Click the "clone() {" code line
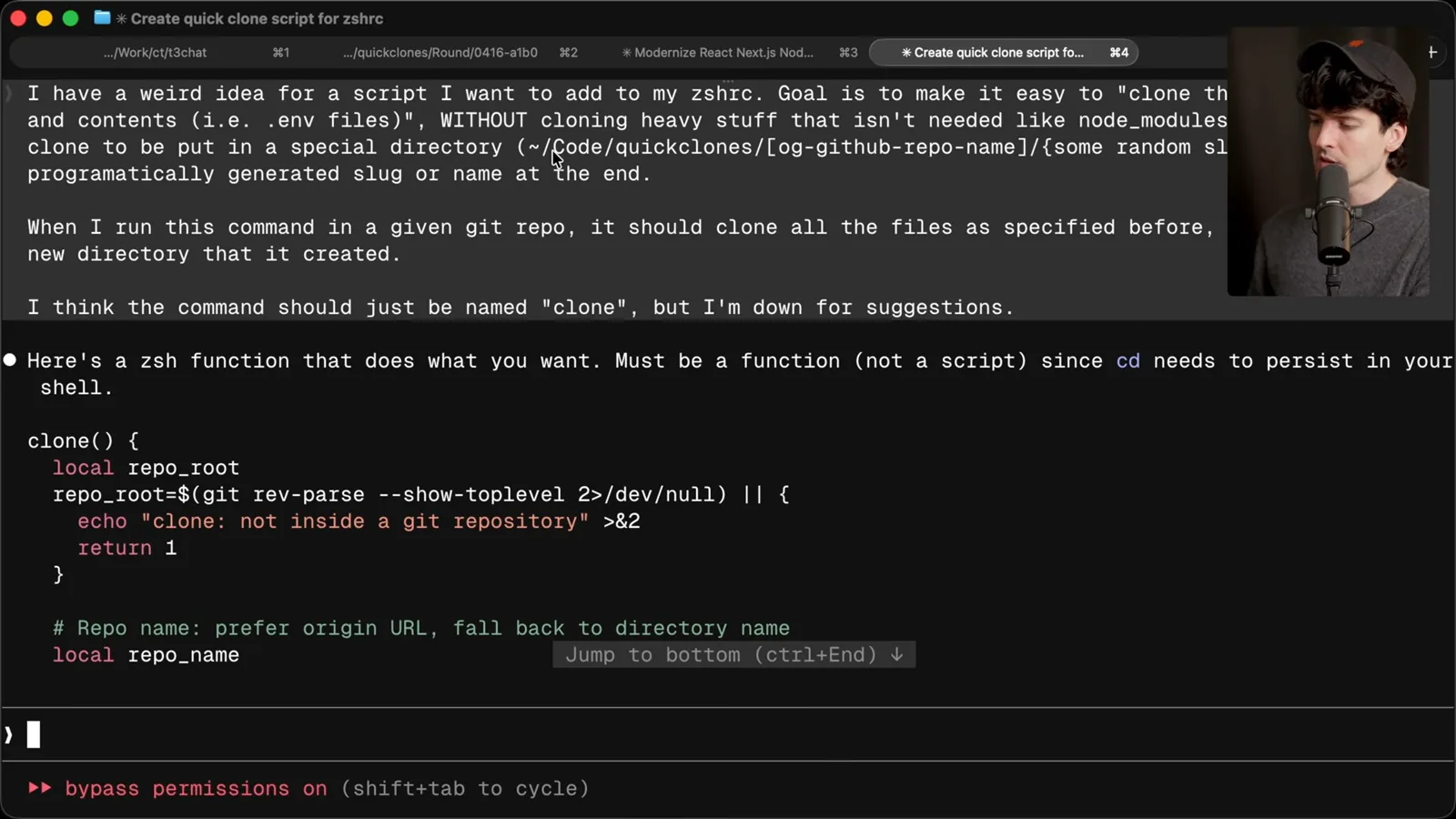The width and height of the screenshot is (1456, 819). 83,441
